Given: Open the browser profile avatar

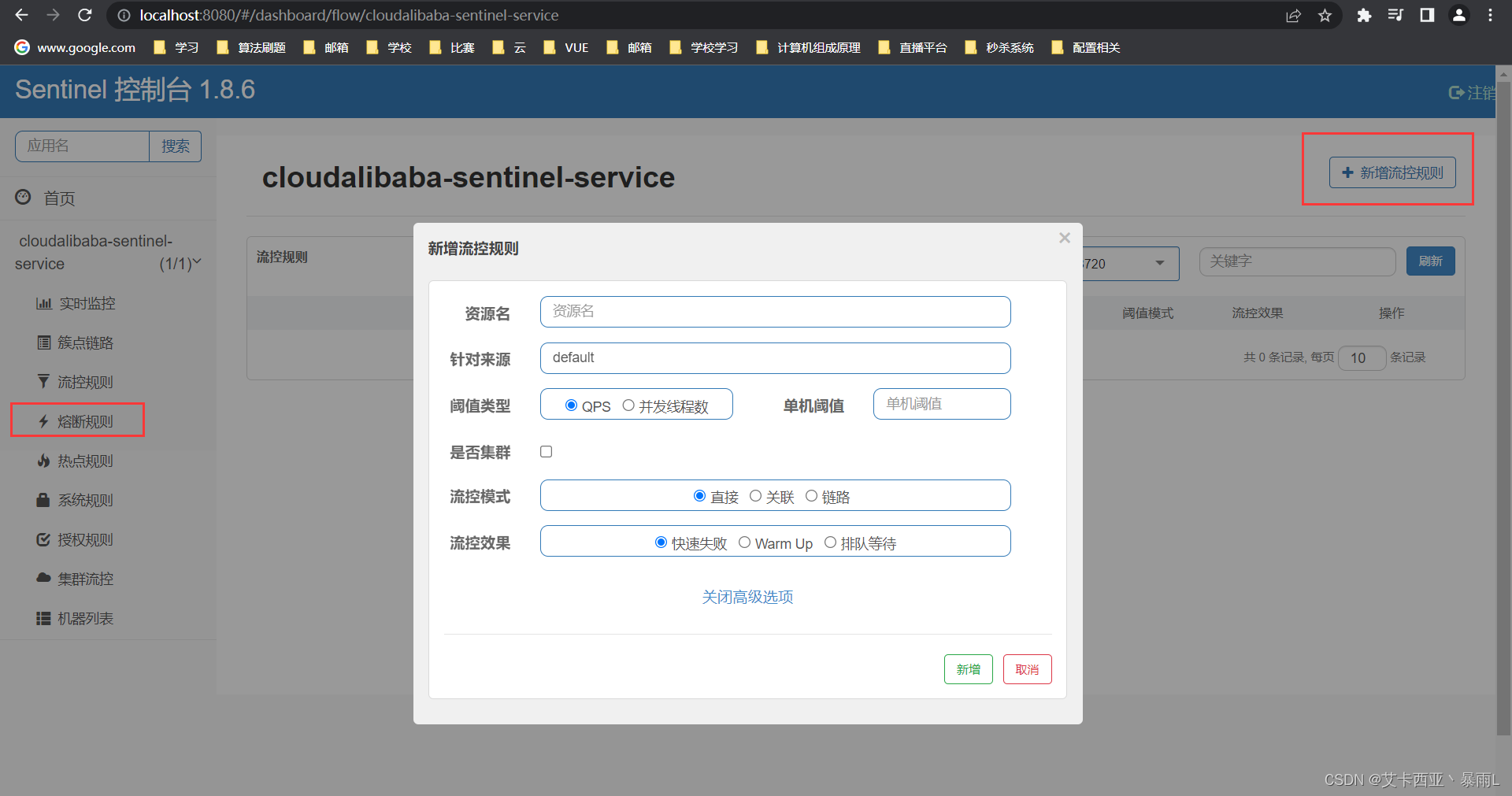Looking at the screenshot, I should [x=1459, y=16].
